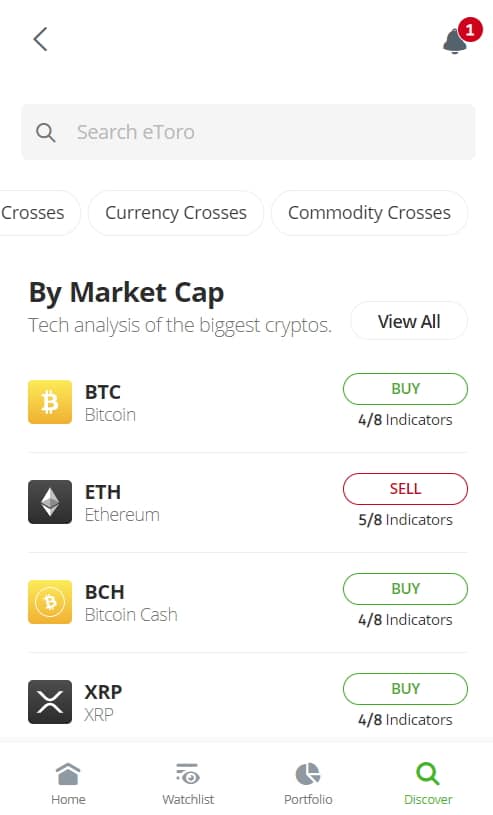
Task: Go to Home in bottom navigation
Action: [x=68, y=784]
